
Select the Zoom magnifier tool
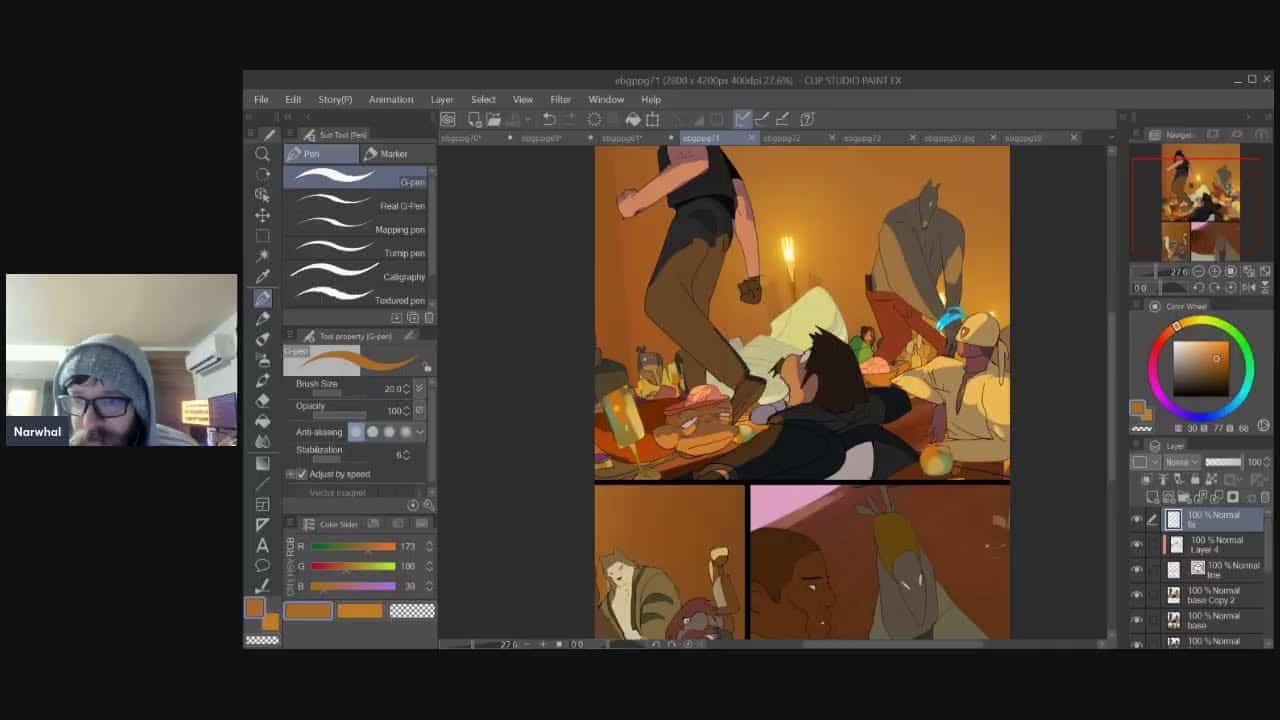(x=262, y=154)
